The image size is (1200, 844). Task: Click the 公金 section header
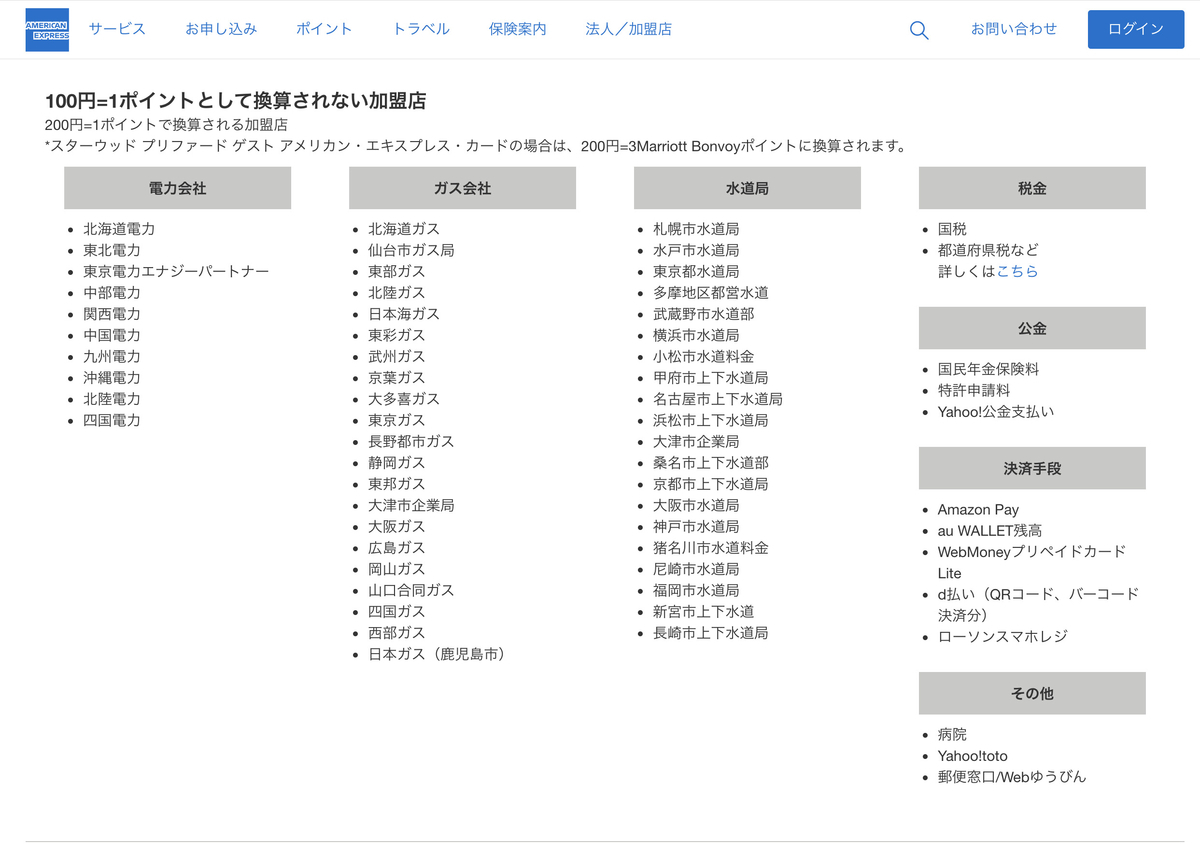click(1032, 328)
